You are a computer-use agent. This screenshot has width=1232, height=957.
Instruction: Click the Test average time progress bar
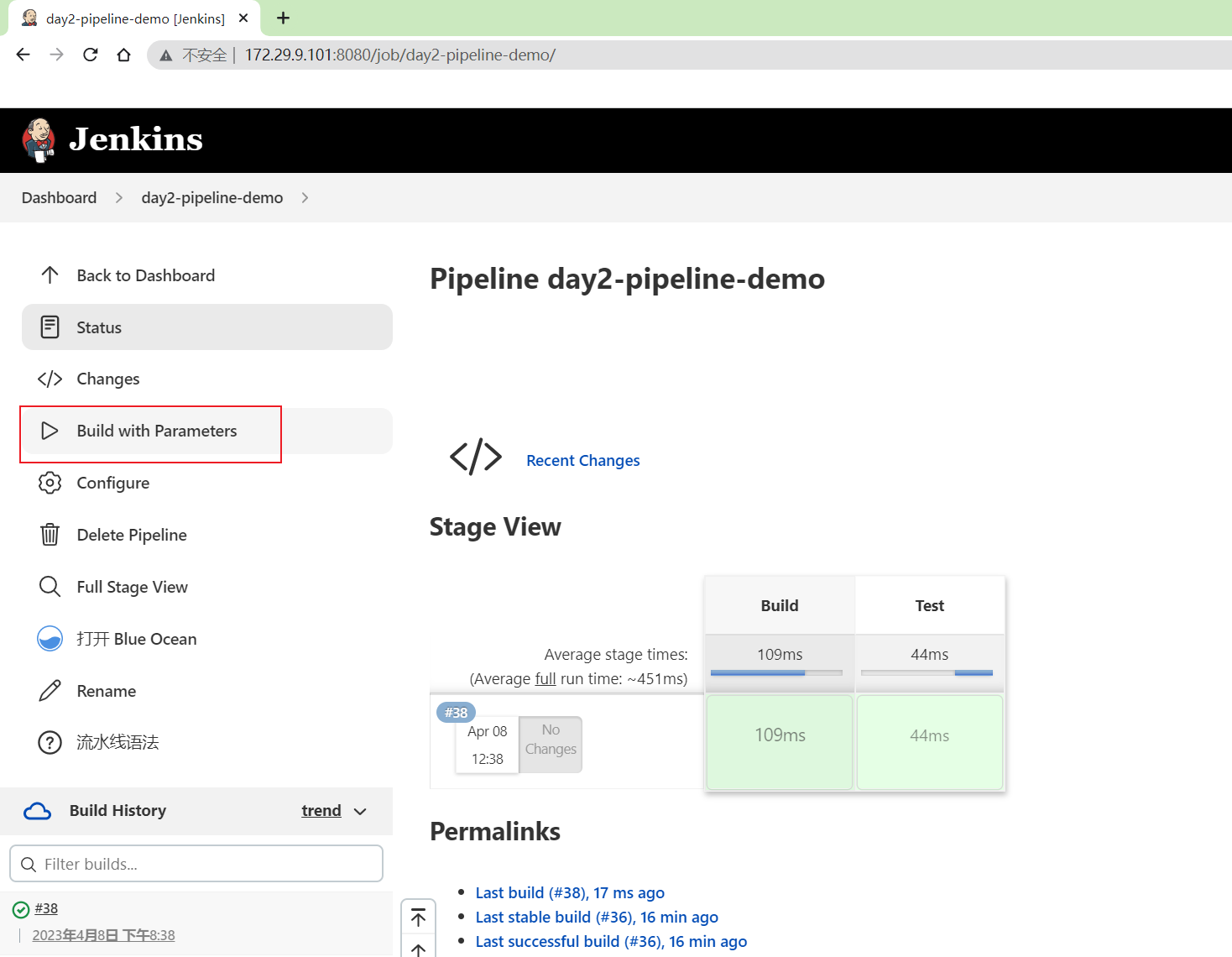tap(927, 672)
